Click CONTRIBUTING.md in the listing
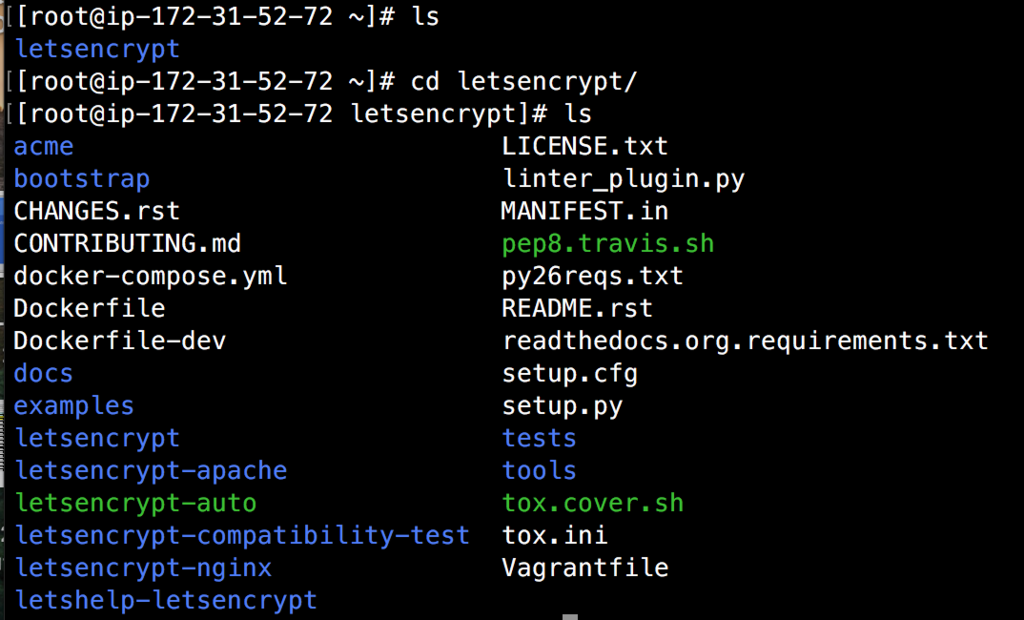Viewport: 1024px width, 620px height. tap(127, 244)
